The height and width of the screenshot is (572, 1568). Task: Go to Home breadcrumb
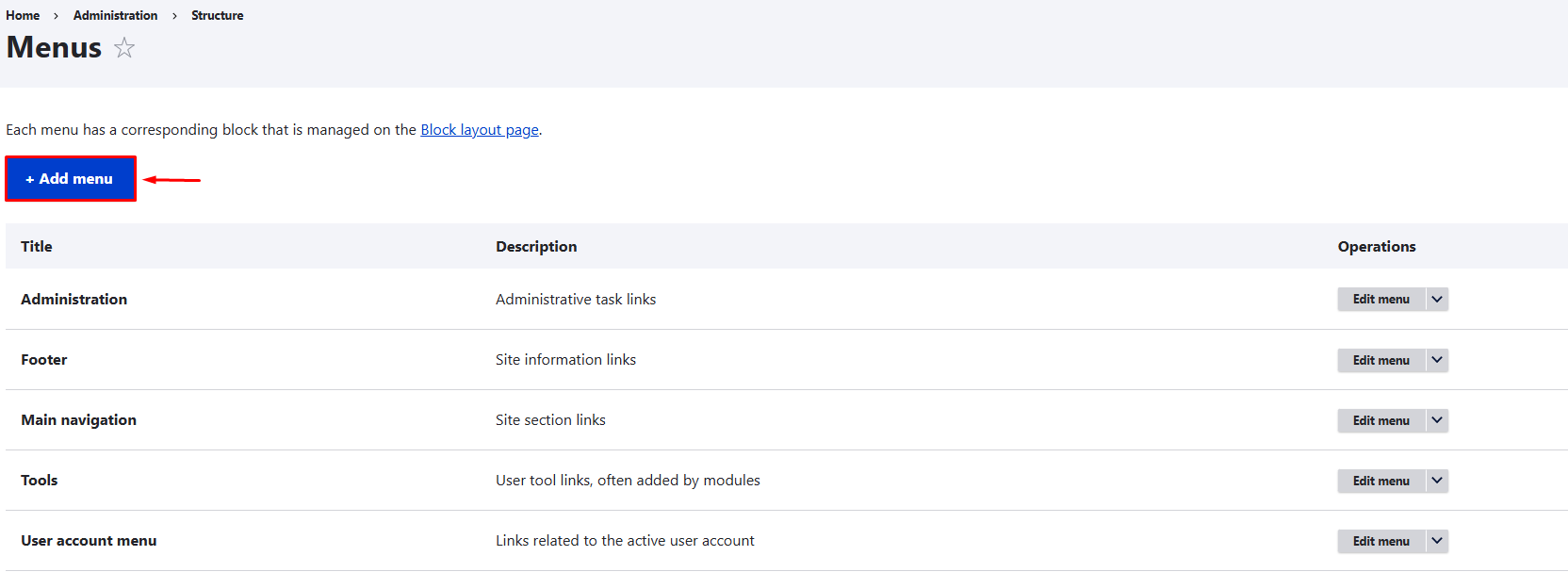pyautogui.click(x=23, y=15)
